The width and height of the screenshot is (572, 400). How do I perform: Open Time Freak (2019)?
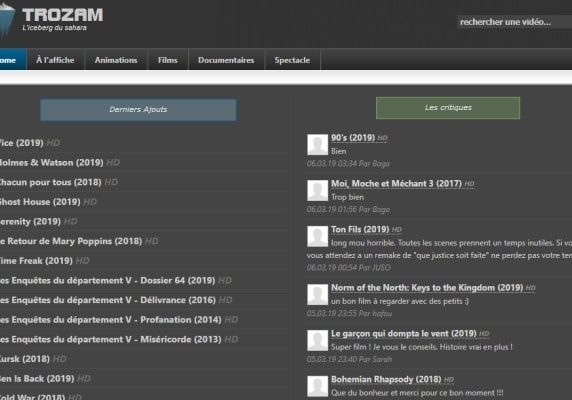tap(36, 261)
